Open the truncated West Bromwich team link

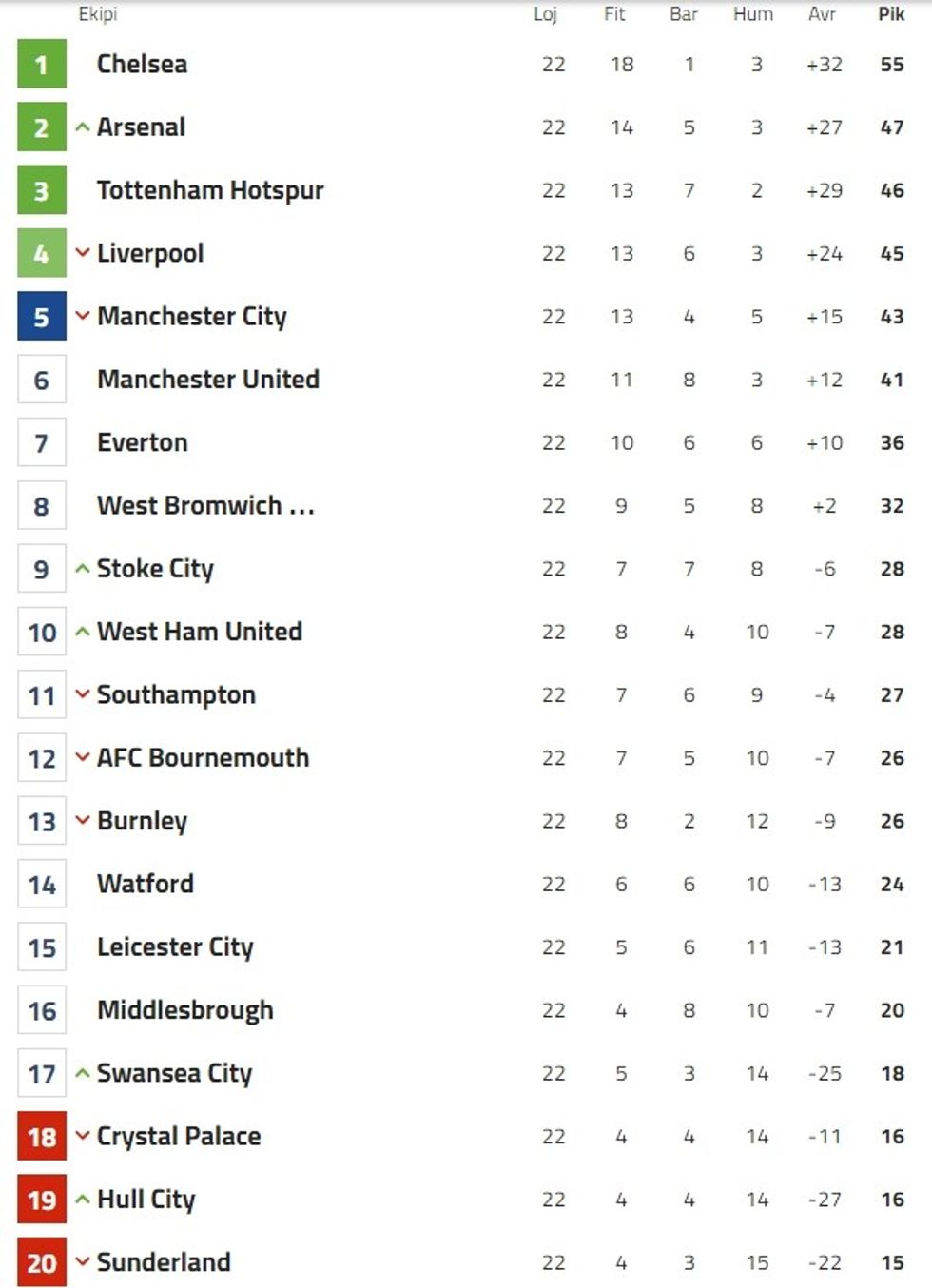pos(205,505)
